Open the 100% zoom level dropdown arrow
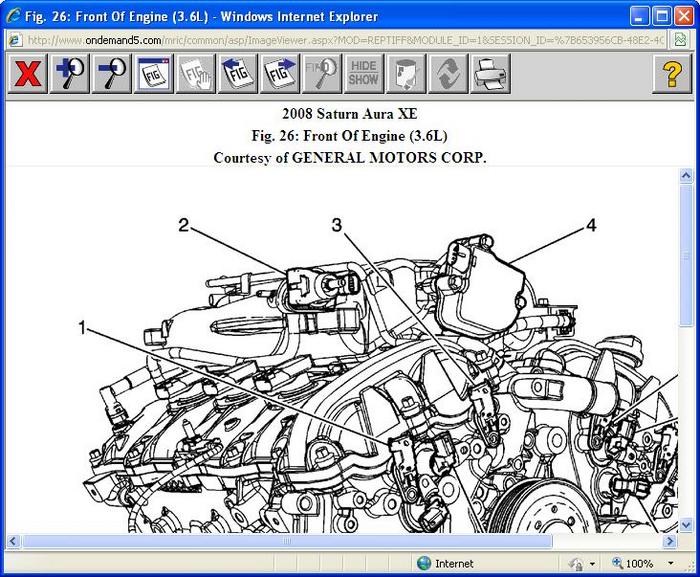Image resolution: width=700 pixels, height=577 pixels. click(x=670, y=564)
